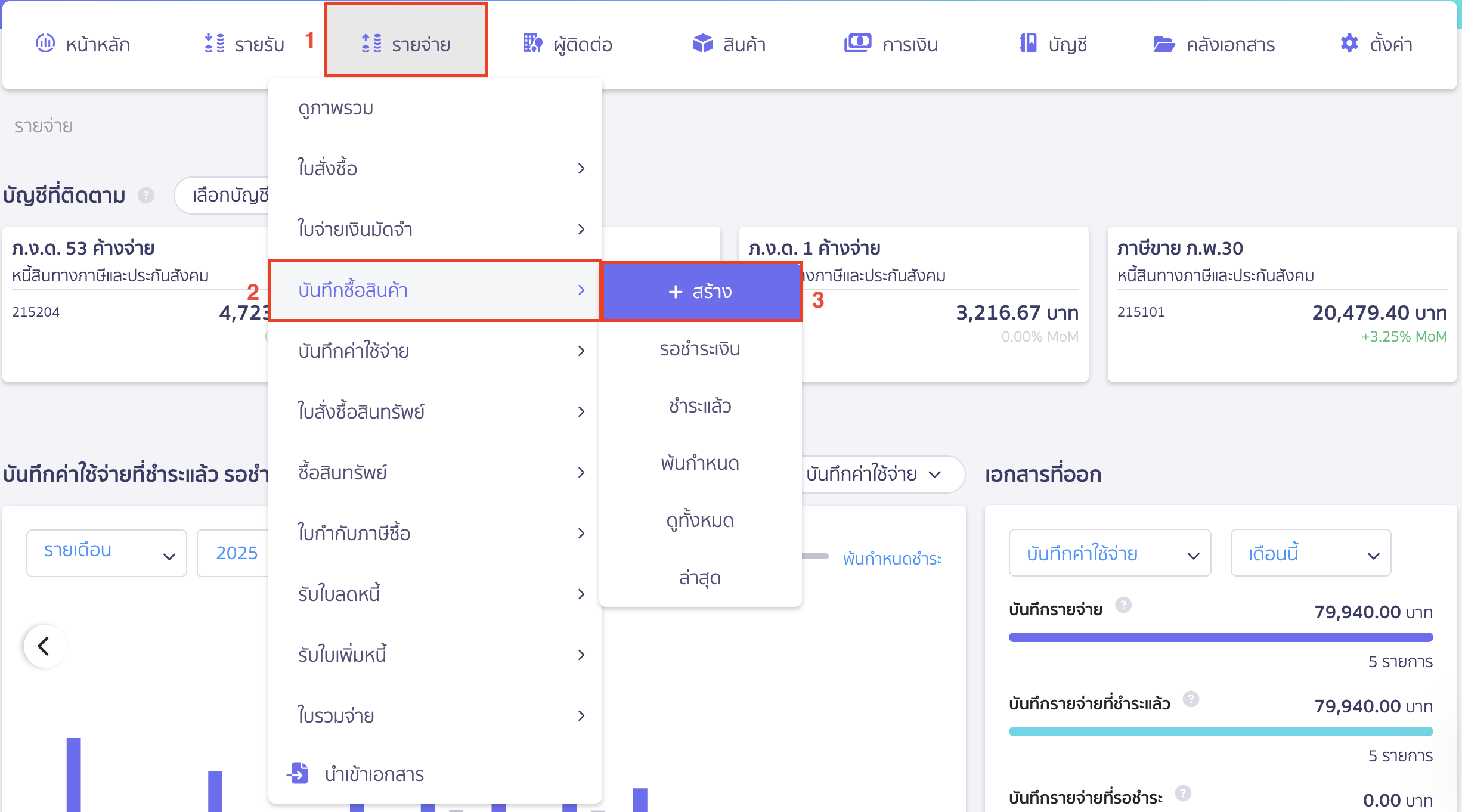Open the ภ.ง.ด. 1 ค้างจ่าย card
The image size is (1462, 812).
coord(915,304)
